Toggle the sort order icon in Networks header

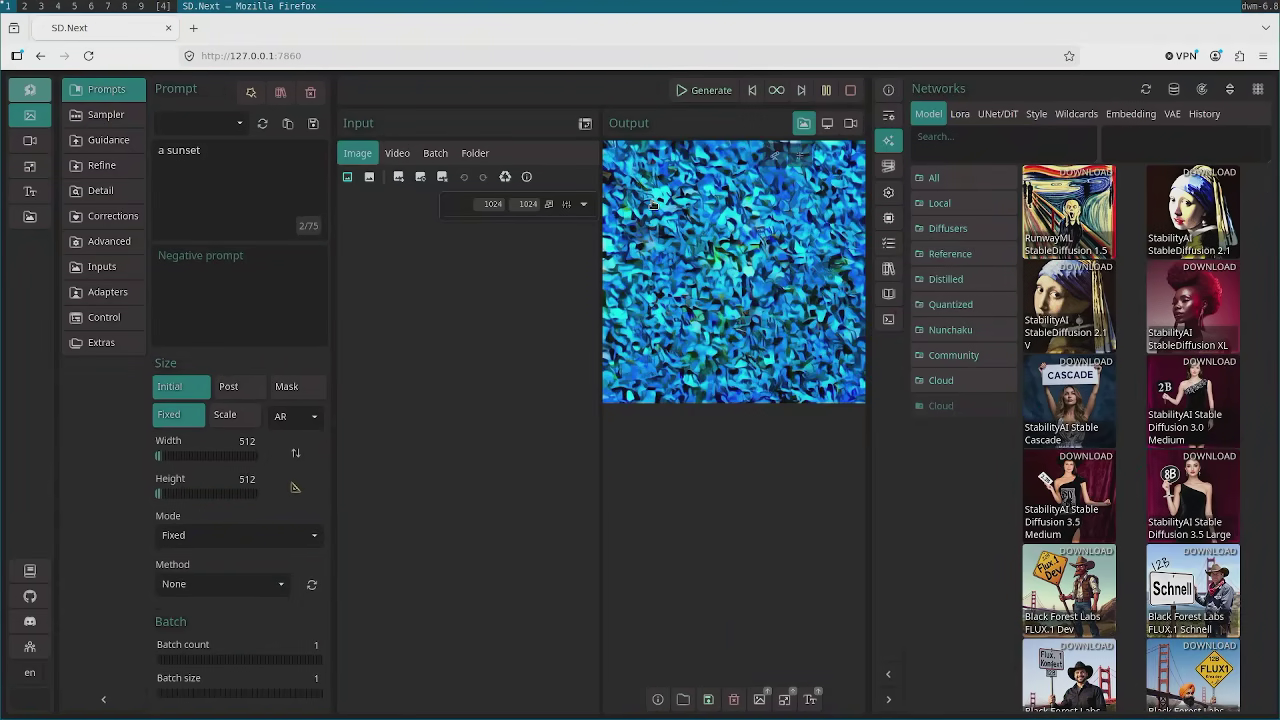coord(1230,89)
